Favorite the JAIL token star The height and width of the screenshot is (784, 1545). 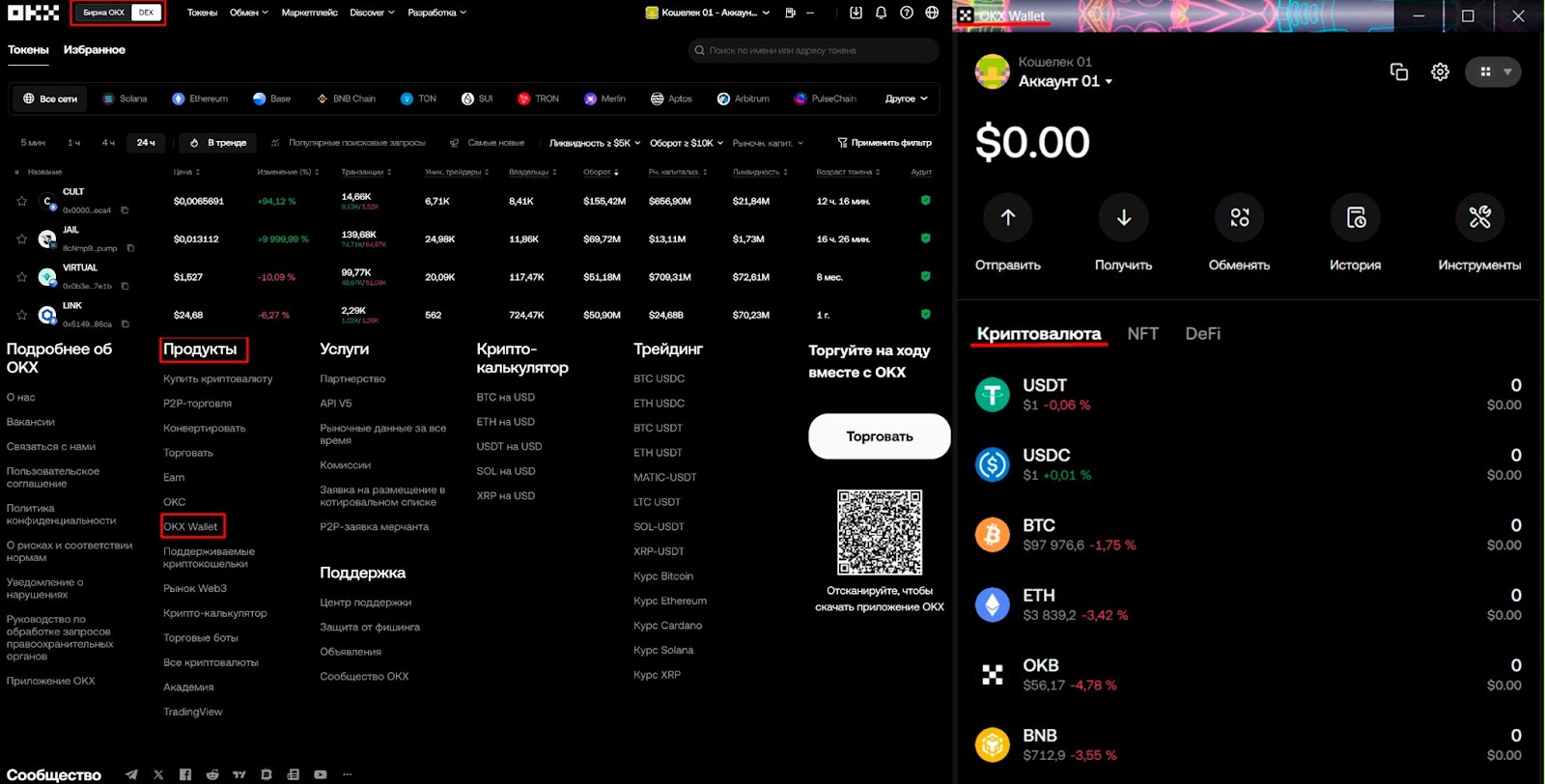21,238
